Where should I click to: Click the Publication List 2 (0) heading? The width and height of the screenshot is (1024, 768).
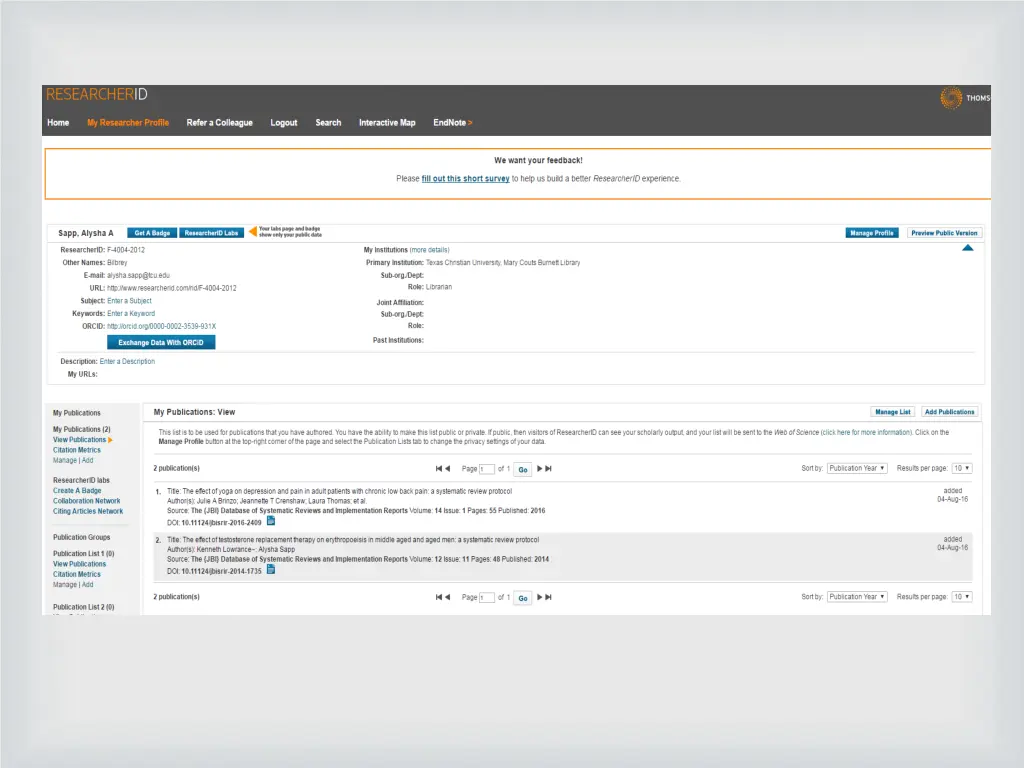pyautogui.click(x=84, y=607)
